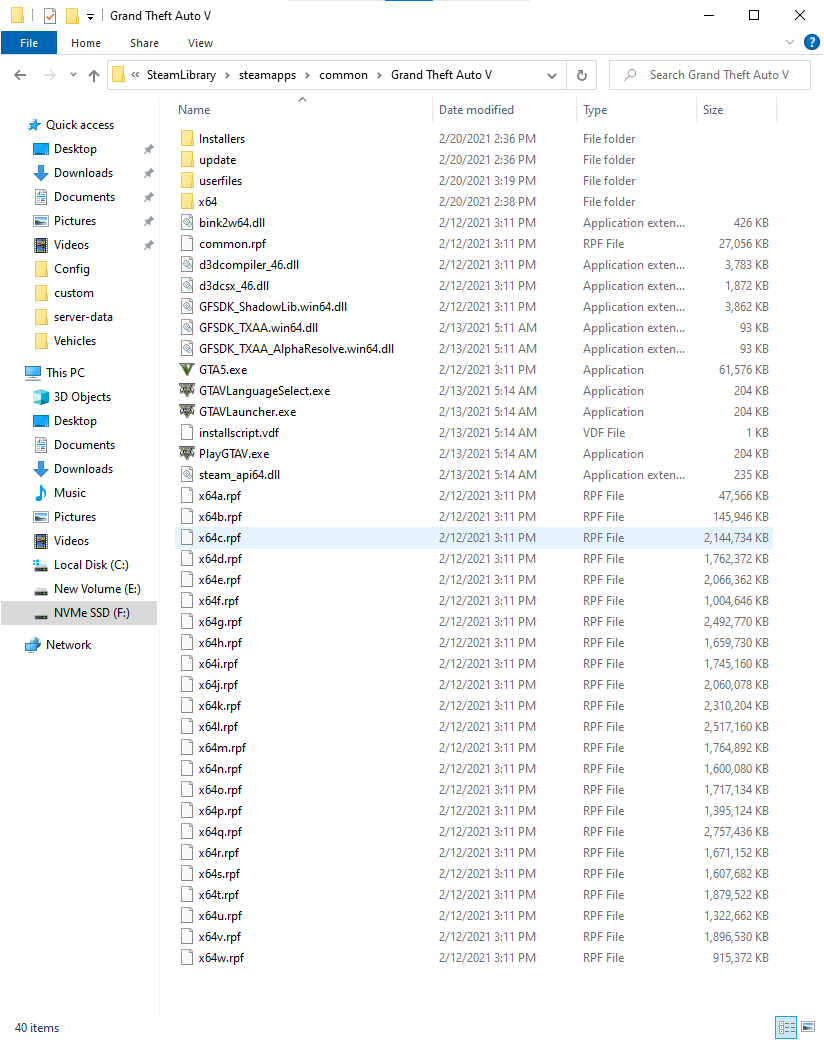Viewport: 824px width, 1040px height.
Task: Click the common.rpf file icon
Action: [x=187, y=243]
